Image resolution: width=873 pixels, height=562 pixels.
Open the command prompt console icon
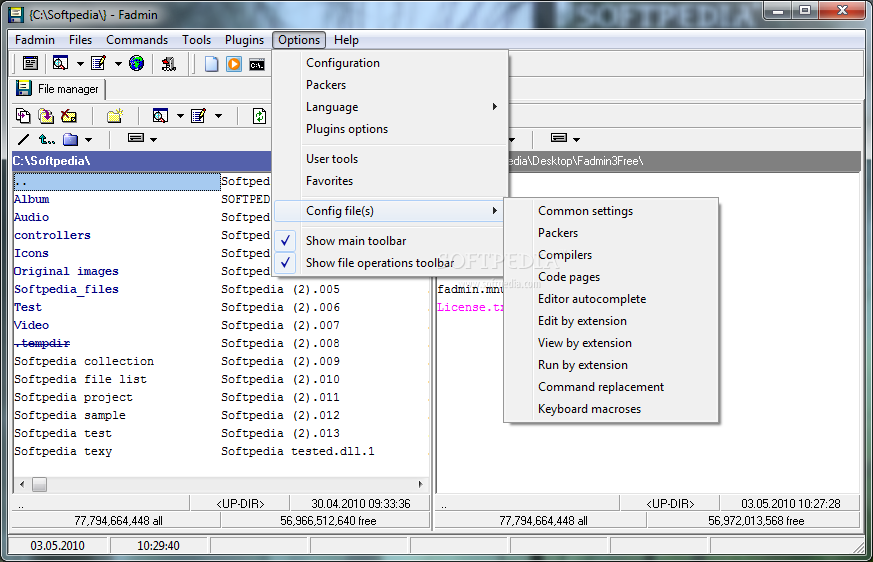coord(257,65)
